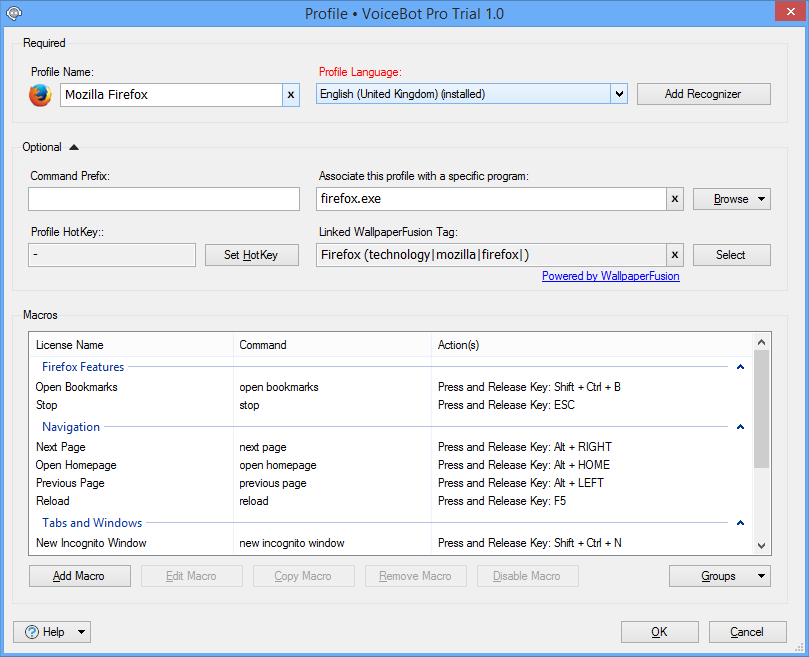Select the Reload macro row
This screenshot has height=657, width=809.
point(391,501)
